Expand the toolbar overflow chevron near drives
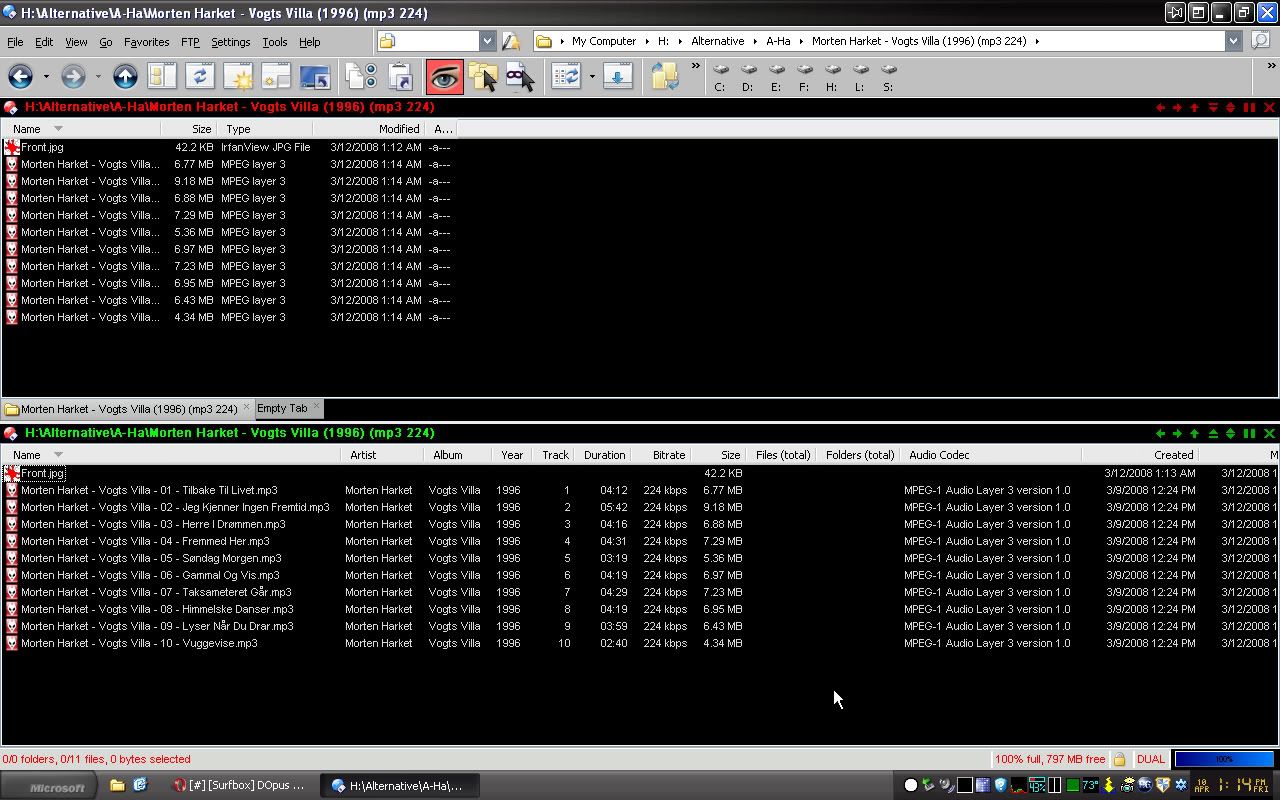The image size is (1280, 800). [x=695, y=67]
